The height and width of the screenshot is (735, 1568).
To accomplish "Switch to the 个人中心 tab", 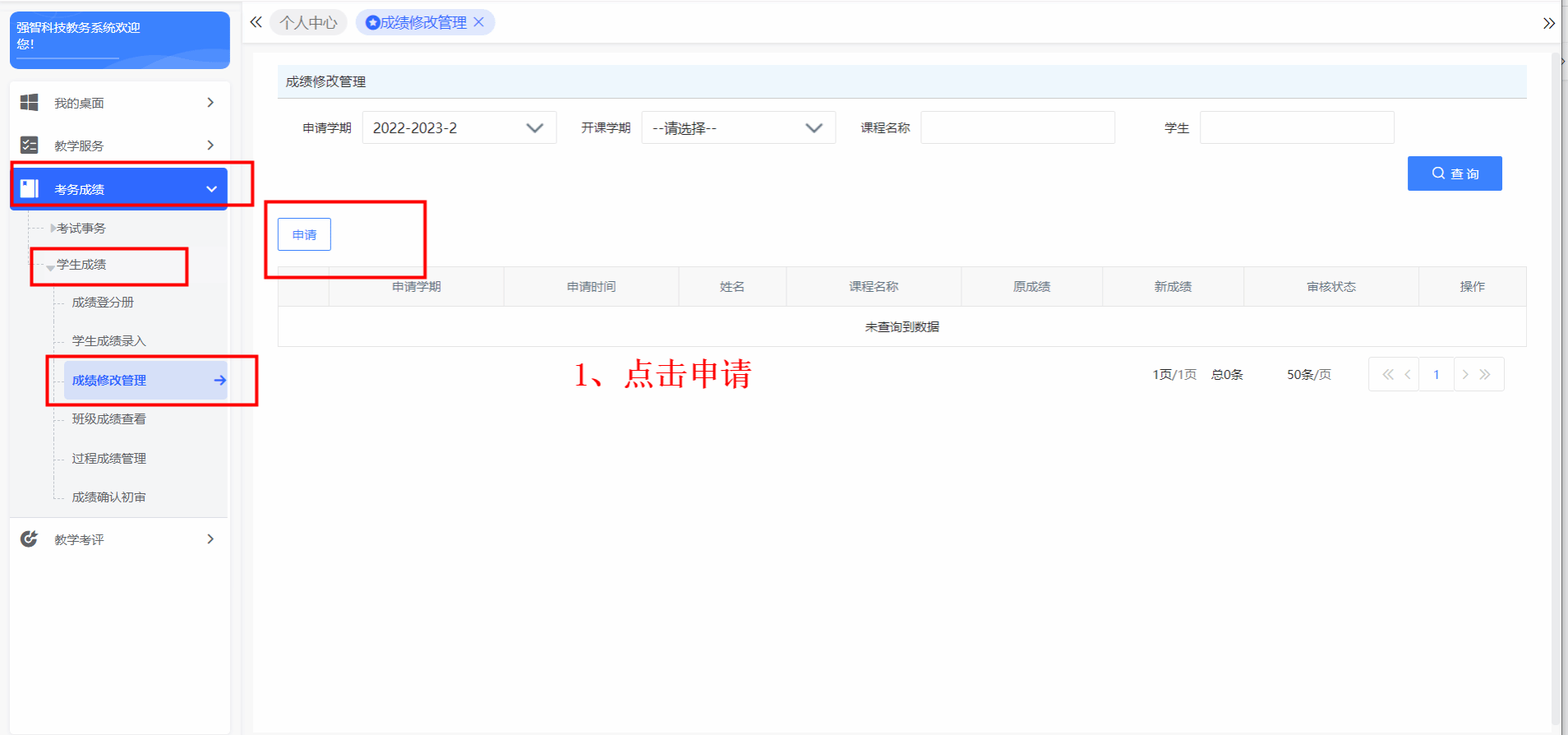I will [308, 23].
